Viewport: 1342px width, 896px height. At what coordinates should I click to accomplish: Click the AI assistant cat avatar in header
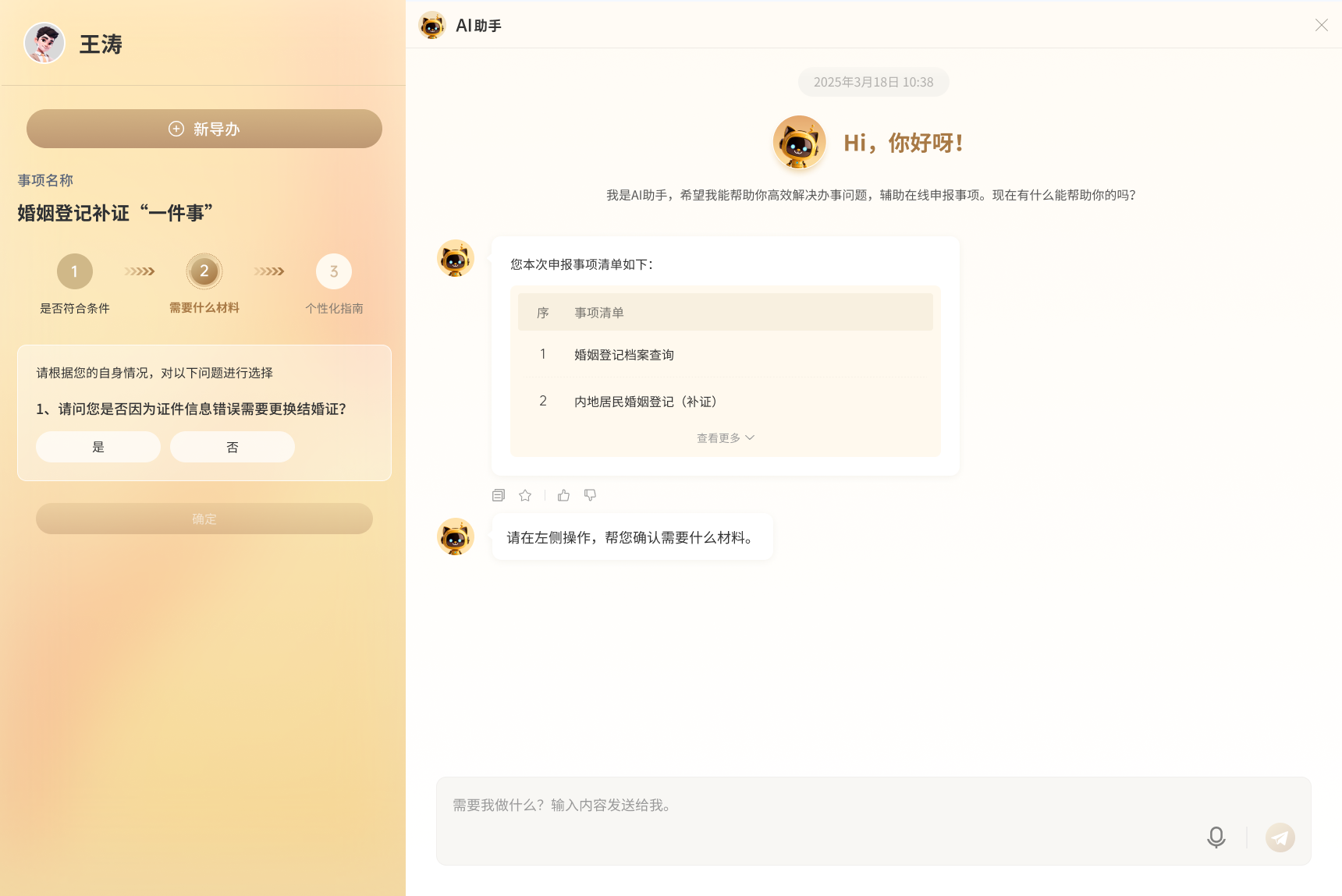tap(432, 25)
